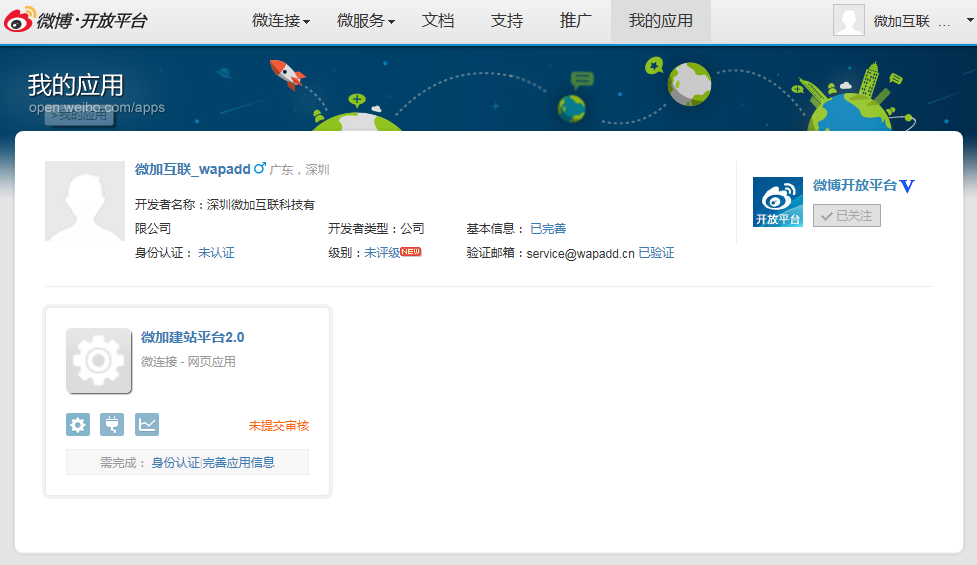Expand the 微服务 dropdown menu
The width and height of the screenshot is (977, 565).
click(x=365, y=21)
